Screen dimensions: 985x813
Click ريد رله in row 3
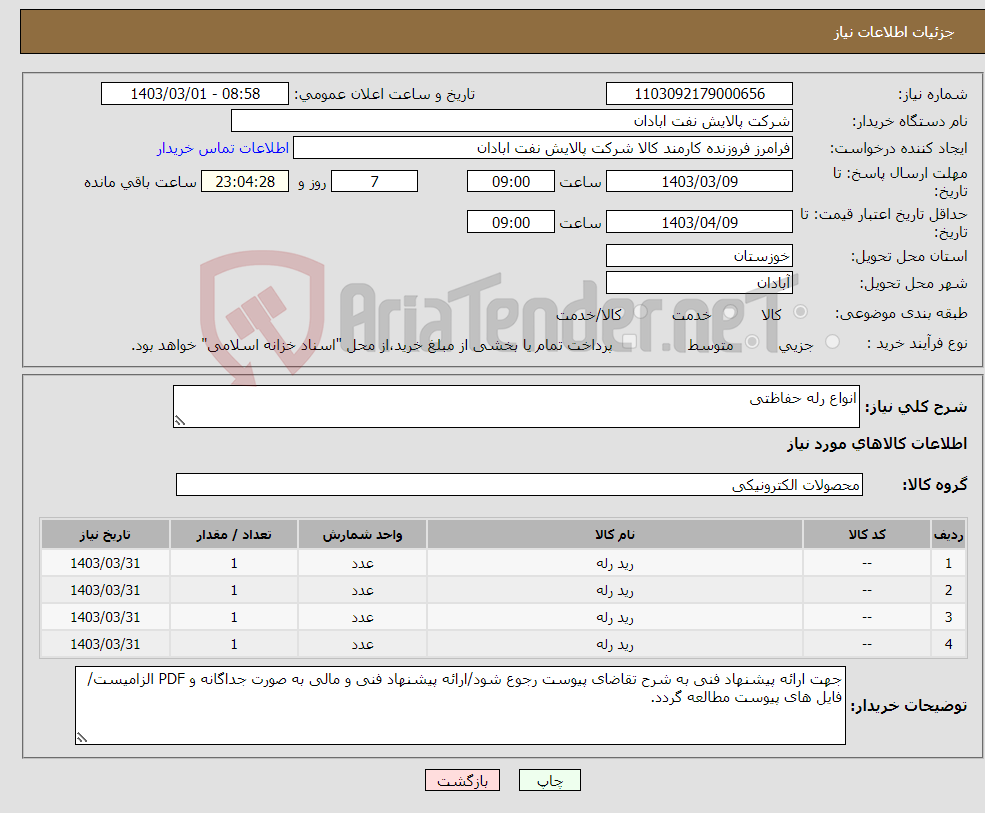click(x=615, y=618)
